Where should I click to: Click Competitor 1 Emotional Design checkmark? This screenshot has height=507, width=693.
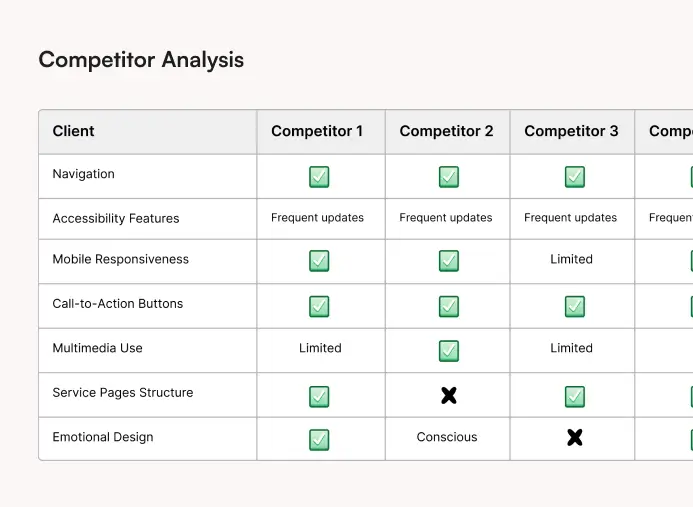pyautogui.click(x=319, y=439)
